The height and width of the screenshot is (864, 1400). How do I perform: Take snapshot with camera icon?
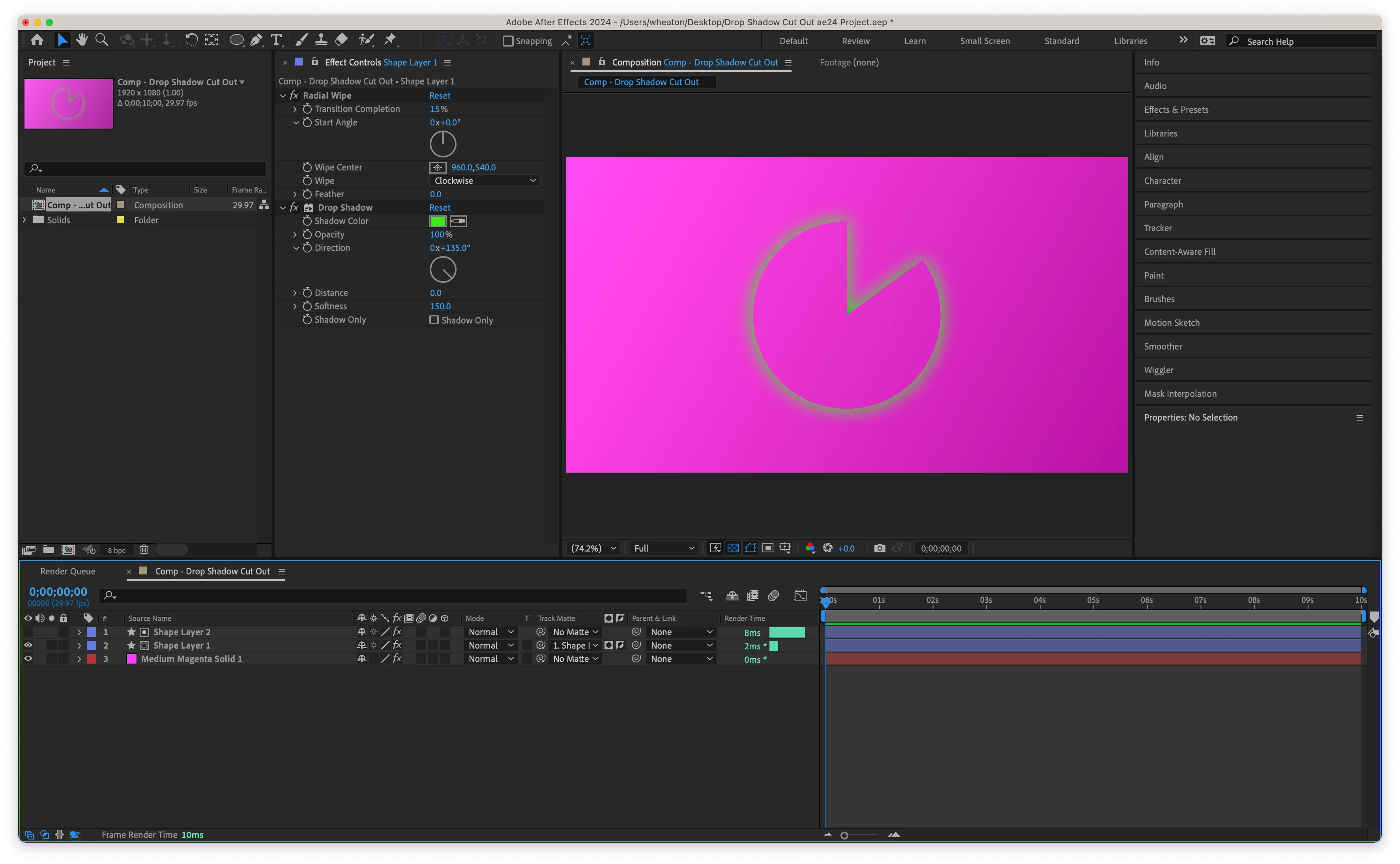point(880,548)
